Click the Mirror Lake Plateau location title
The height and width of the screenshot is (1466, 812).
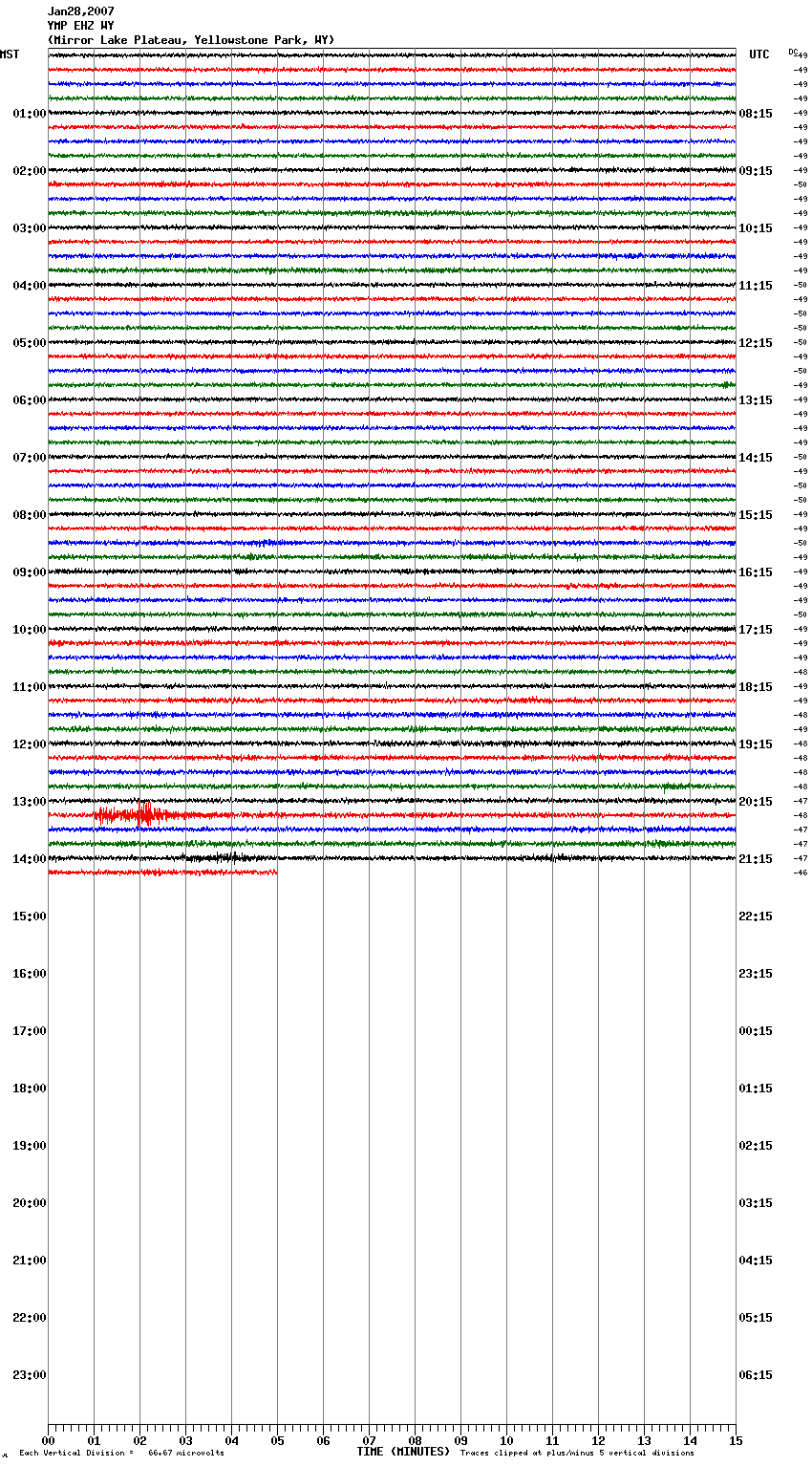(191, 40)
